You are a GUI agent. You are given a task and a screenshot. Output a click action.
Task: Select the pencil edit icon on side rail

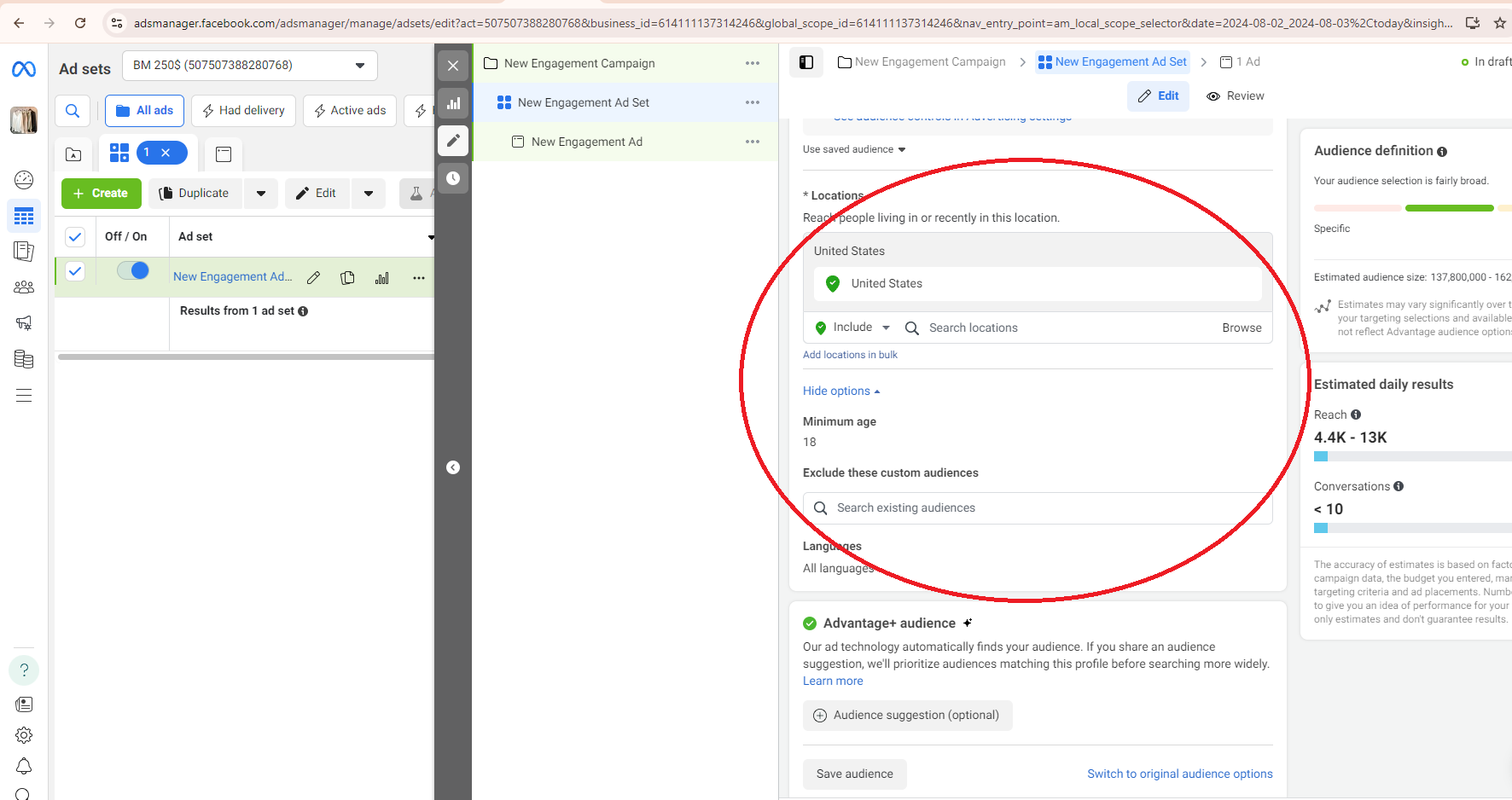point(453,141)
